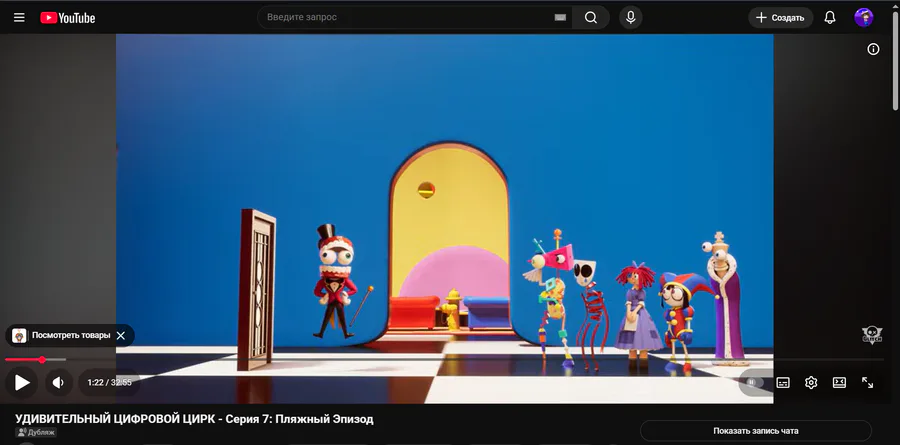Dismiss the Посмотреть товары chip
The width and height of the screenshot is (900, 445).
click(121, 335)
